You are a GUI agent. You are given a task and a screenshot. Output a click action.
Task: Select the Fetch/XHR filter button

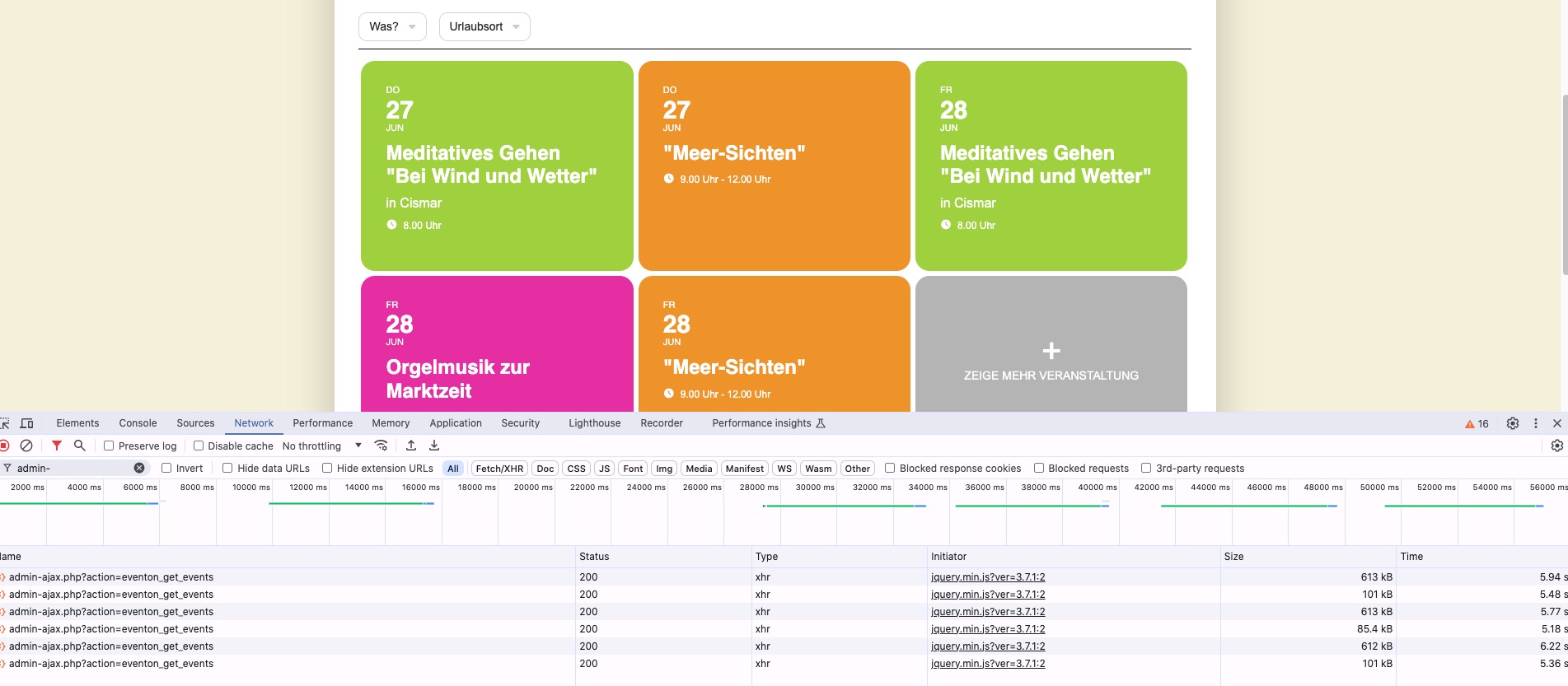coord(499,469)
